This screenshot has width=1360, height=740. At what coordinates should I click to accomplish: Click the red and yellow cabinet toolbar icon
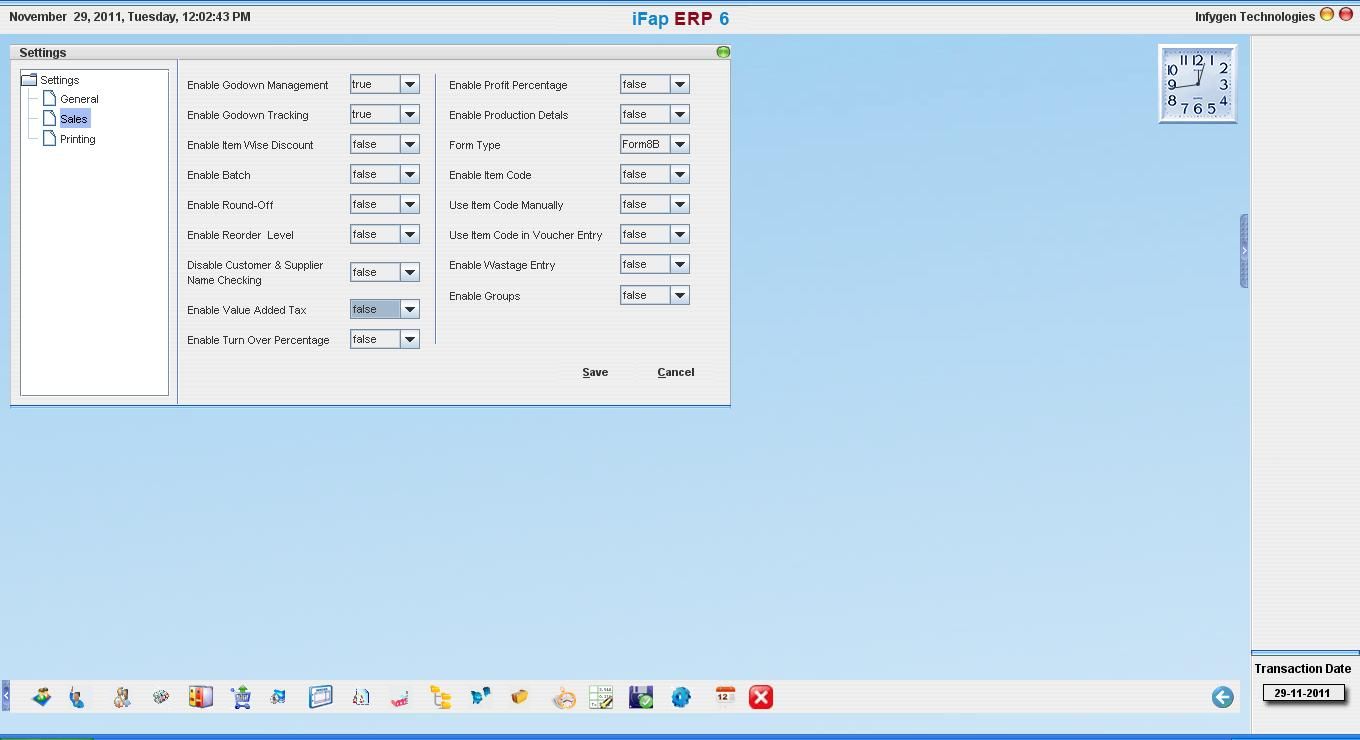pos(201,697)
